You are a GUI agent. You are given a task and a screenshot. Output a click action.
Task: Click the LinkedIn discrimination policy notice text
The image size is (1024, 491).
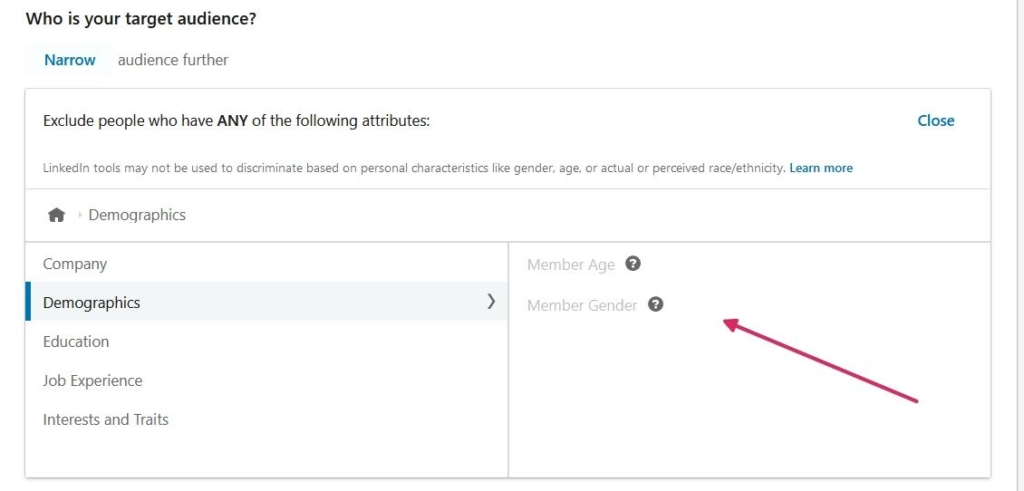(414, 168)
